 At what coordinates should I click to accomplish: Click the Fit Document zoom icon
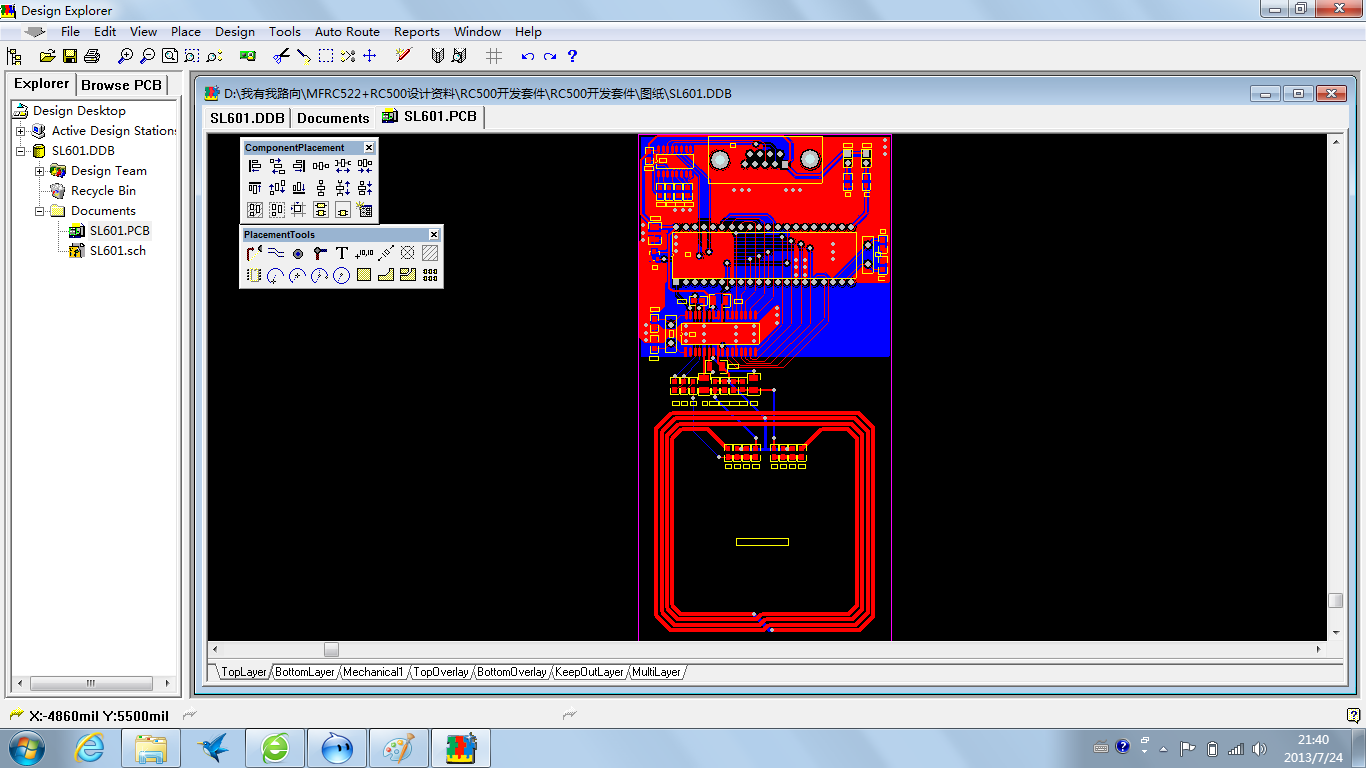pyautogui.click(x=170, y=56)
